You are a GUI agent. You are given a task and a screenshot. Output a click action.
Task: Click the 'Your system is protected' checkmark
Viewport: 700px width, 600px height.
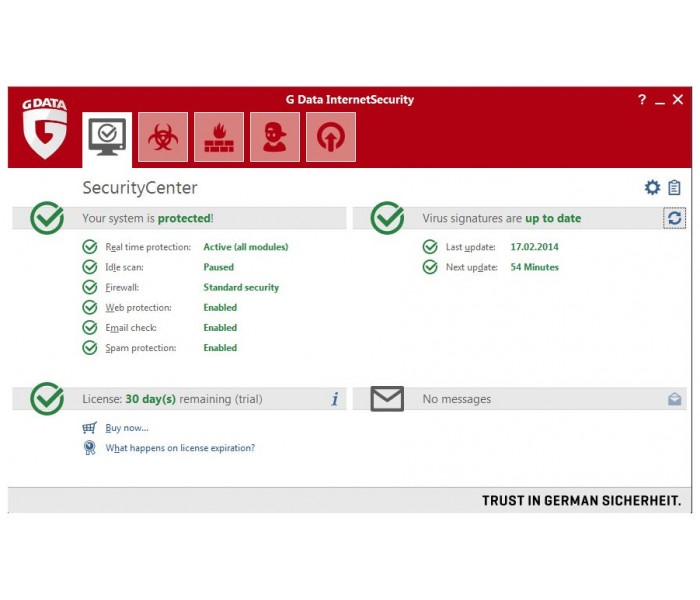click(47, 218)
